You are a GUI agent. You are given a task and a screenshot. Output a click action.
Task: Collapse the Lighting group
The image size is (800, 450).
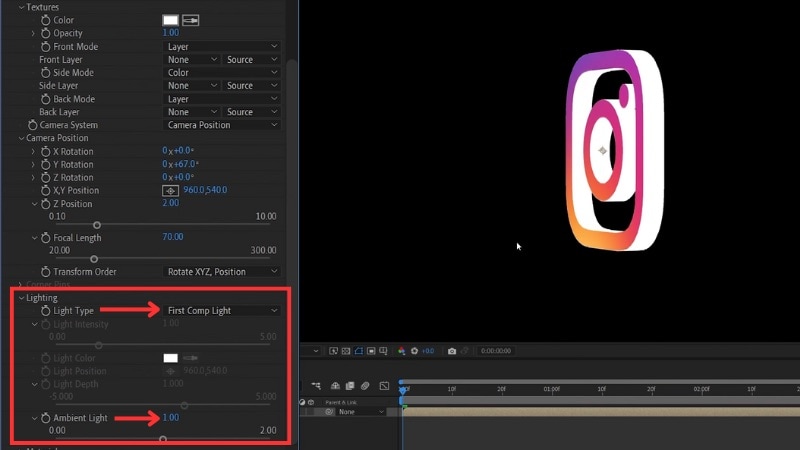click(x=21, y=298)
